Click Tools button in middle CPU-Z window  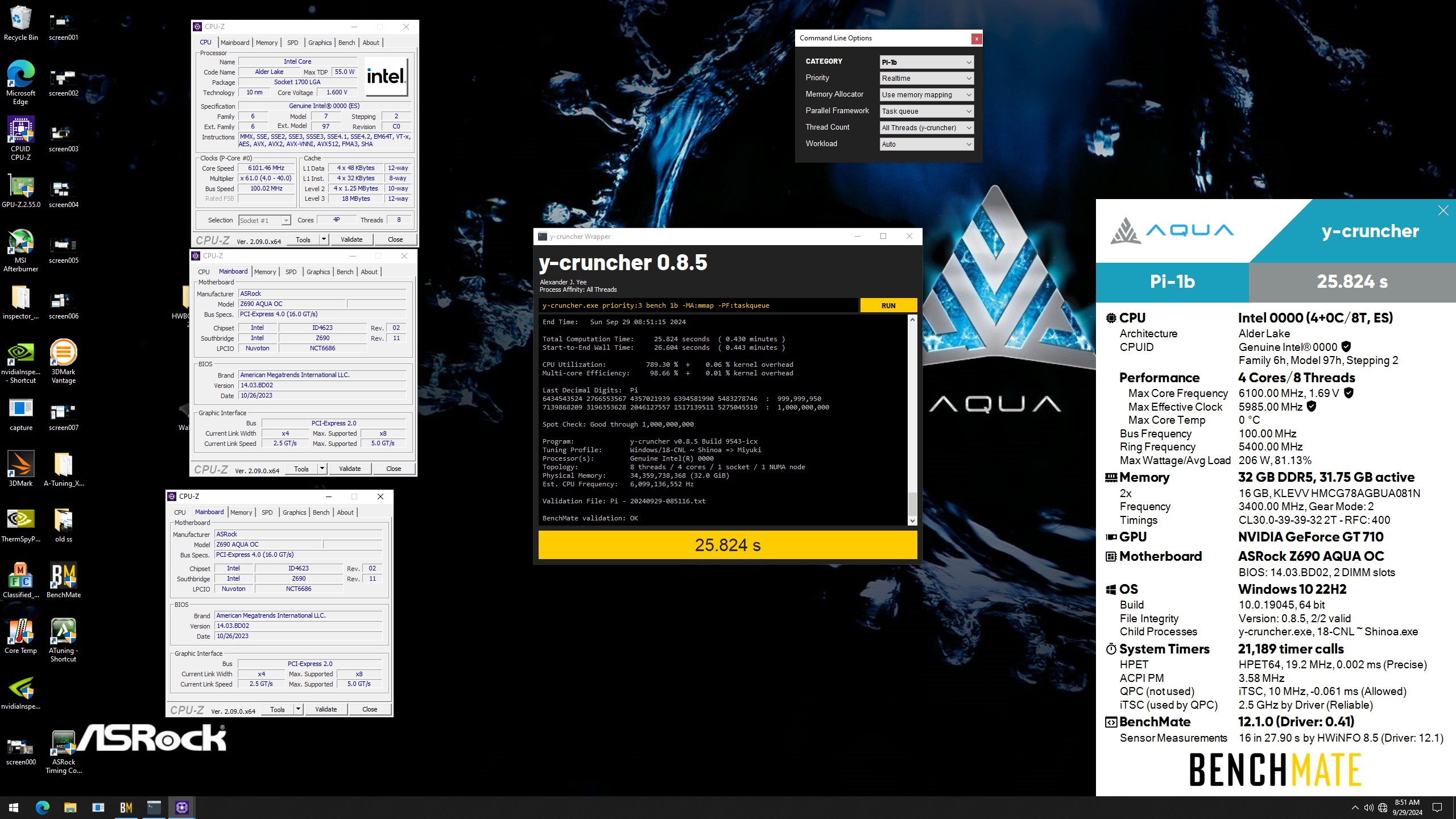tap(301, 469)
